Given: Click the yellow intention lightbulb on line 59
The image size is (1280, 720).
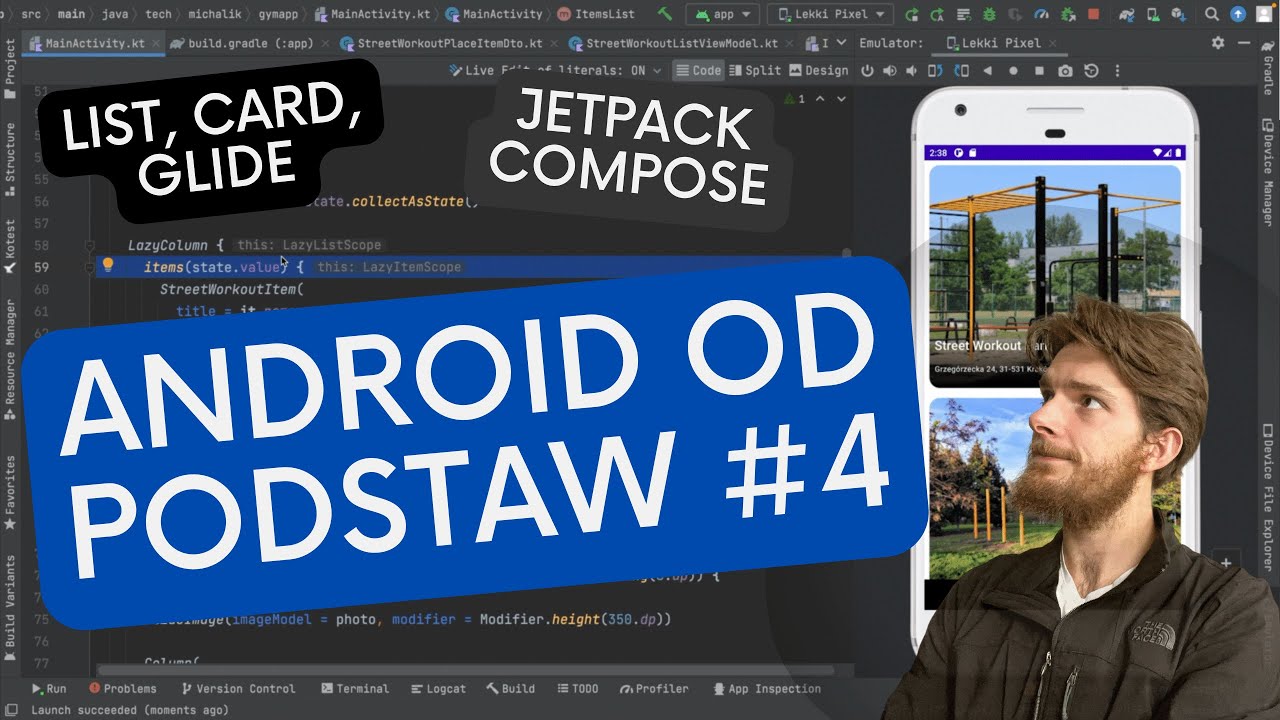Looking at the screenshot, I should pos(108,266).
